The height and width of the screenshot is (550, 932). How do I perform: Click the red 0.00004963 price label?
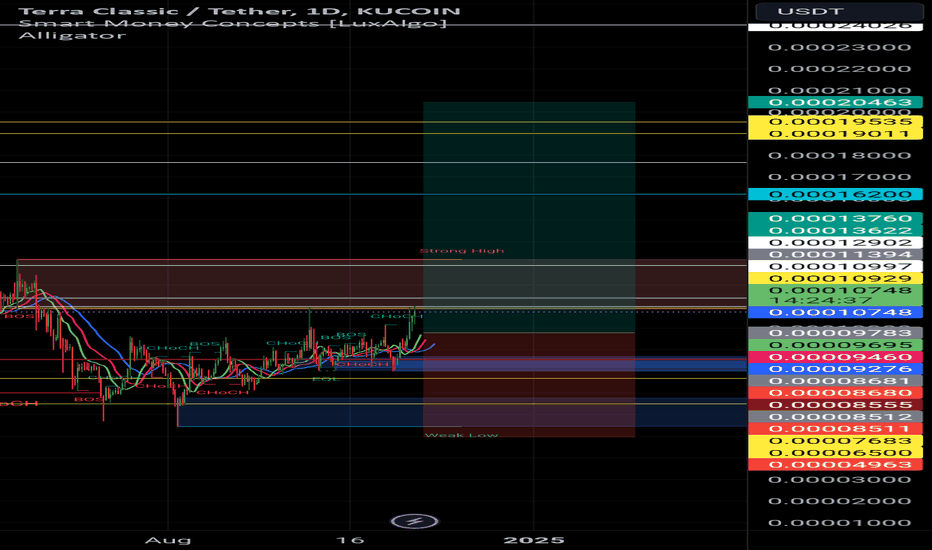(836, 464)
